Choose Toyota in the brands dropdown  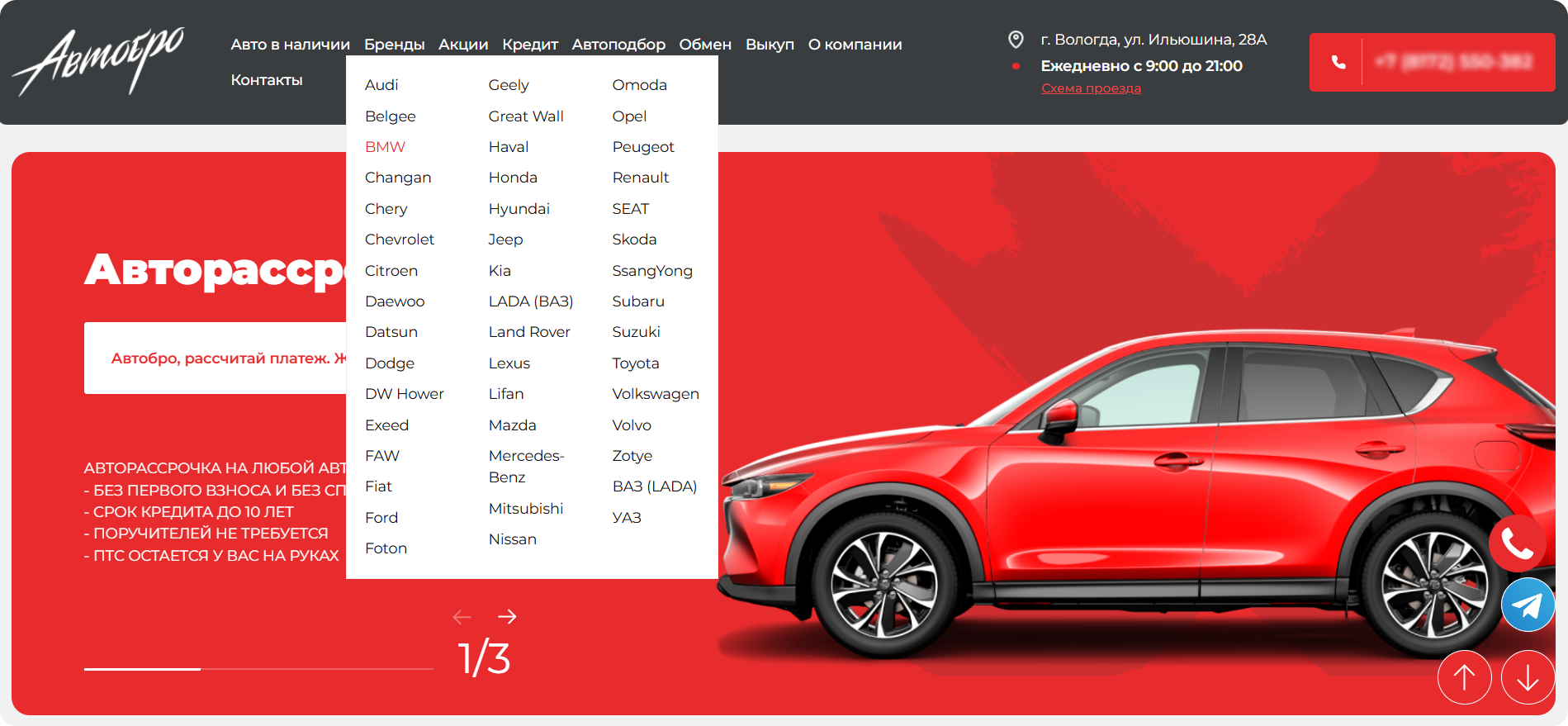(x=635, y=363)
